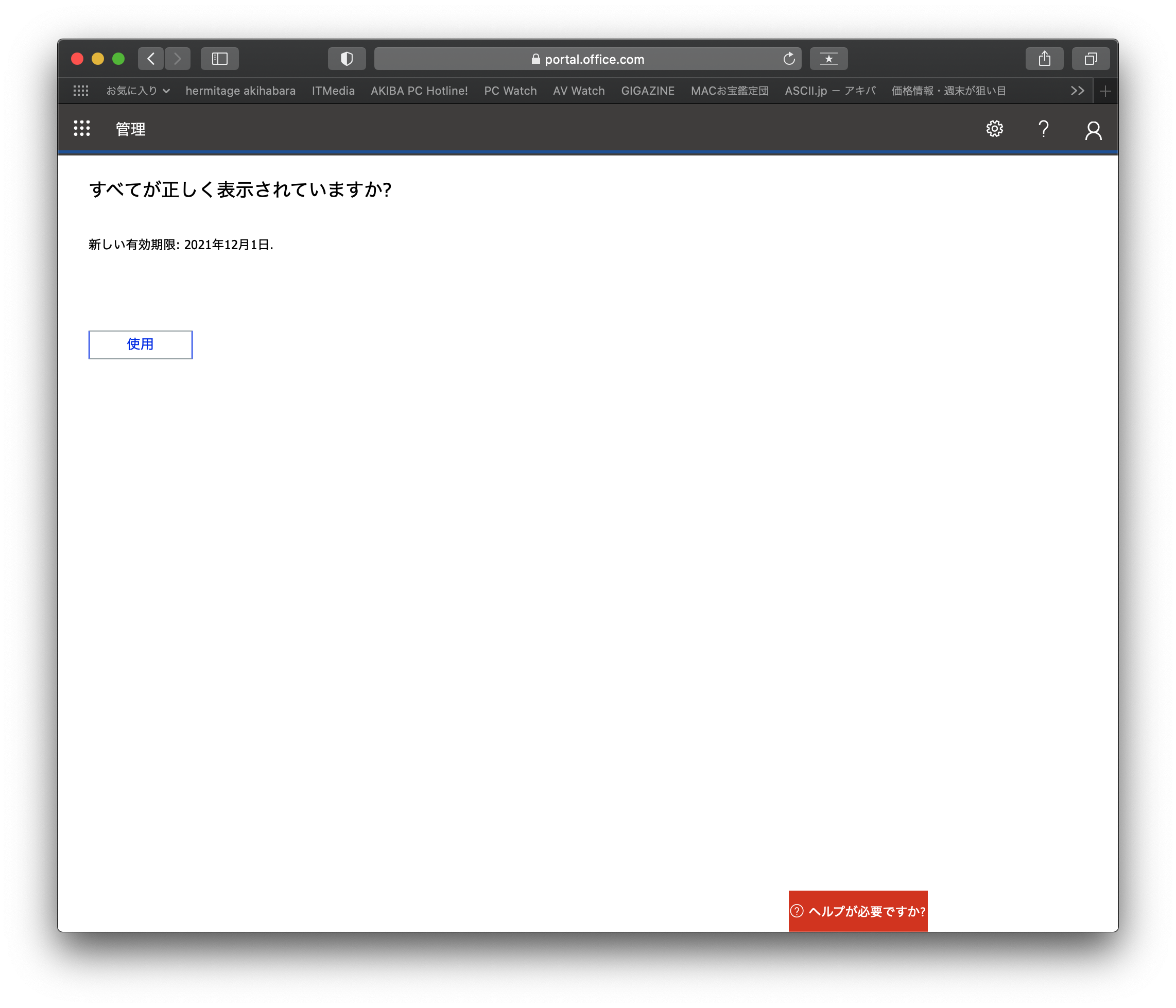Screen dimensions: 1176x1008
Task: Click the portal.office.com address field
Action: tap(587, 59)
